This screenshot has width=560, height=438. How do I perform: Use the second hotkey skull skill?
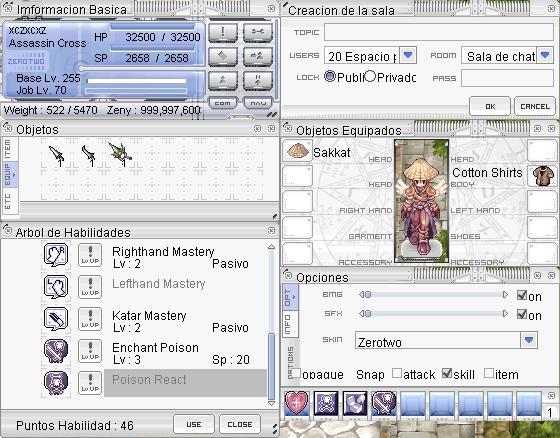[x=326, y=403]
